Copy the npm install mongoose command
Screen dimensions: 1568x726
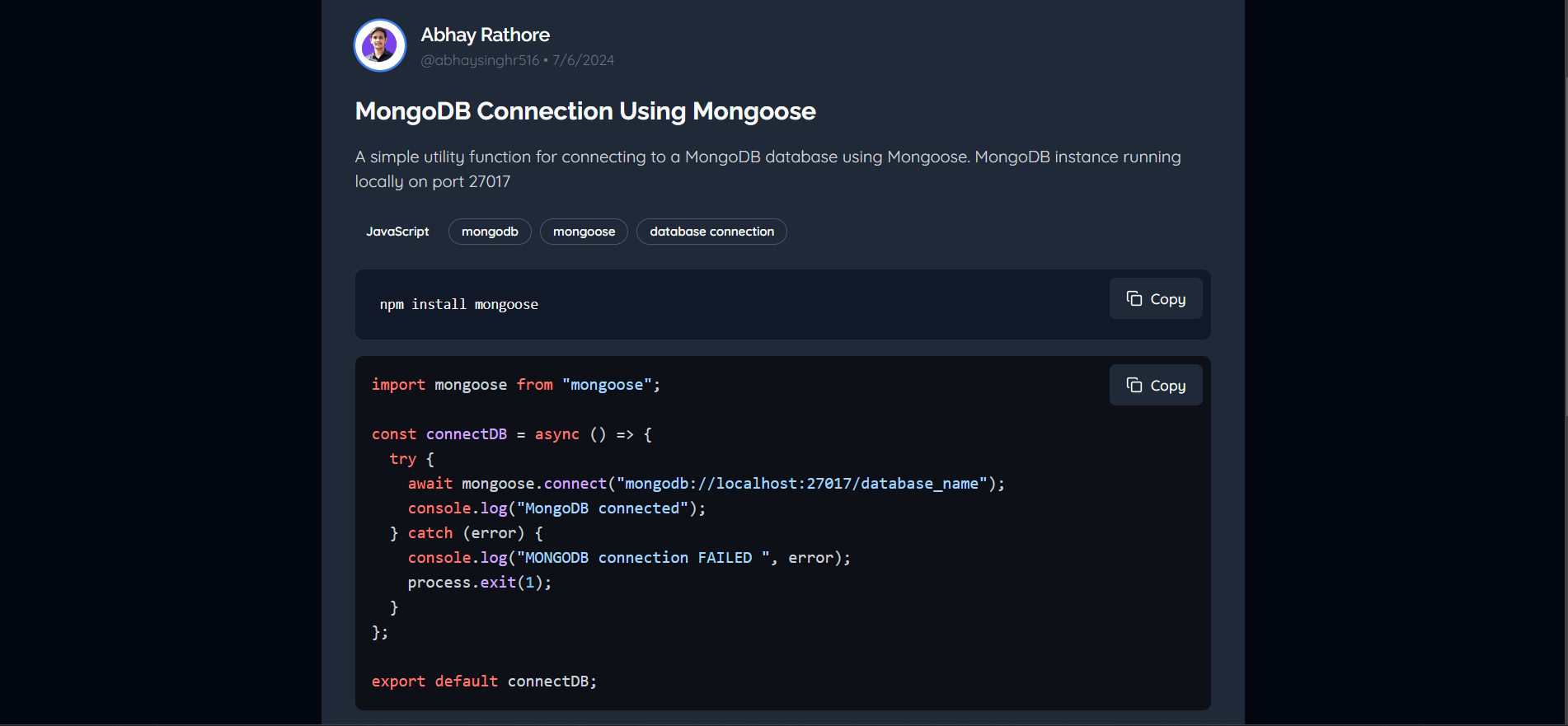[x=1156, y=298]
